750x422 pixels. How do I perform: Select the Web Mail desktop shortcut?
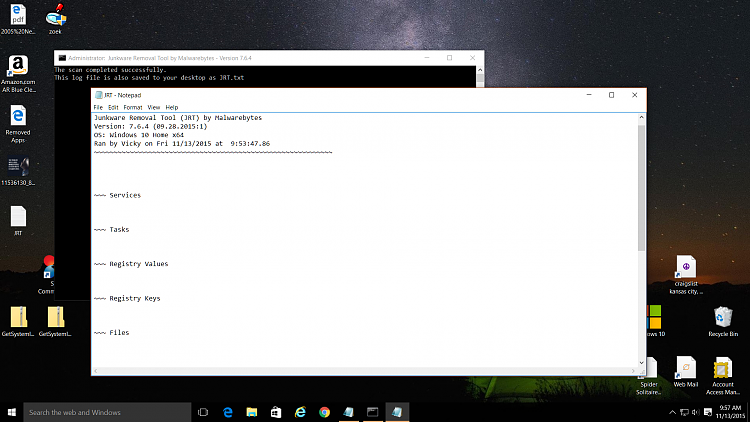pos(686,372)
